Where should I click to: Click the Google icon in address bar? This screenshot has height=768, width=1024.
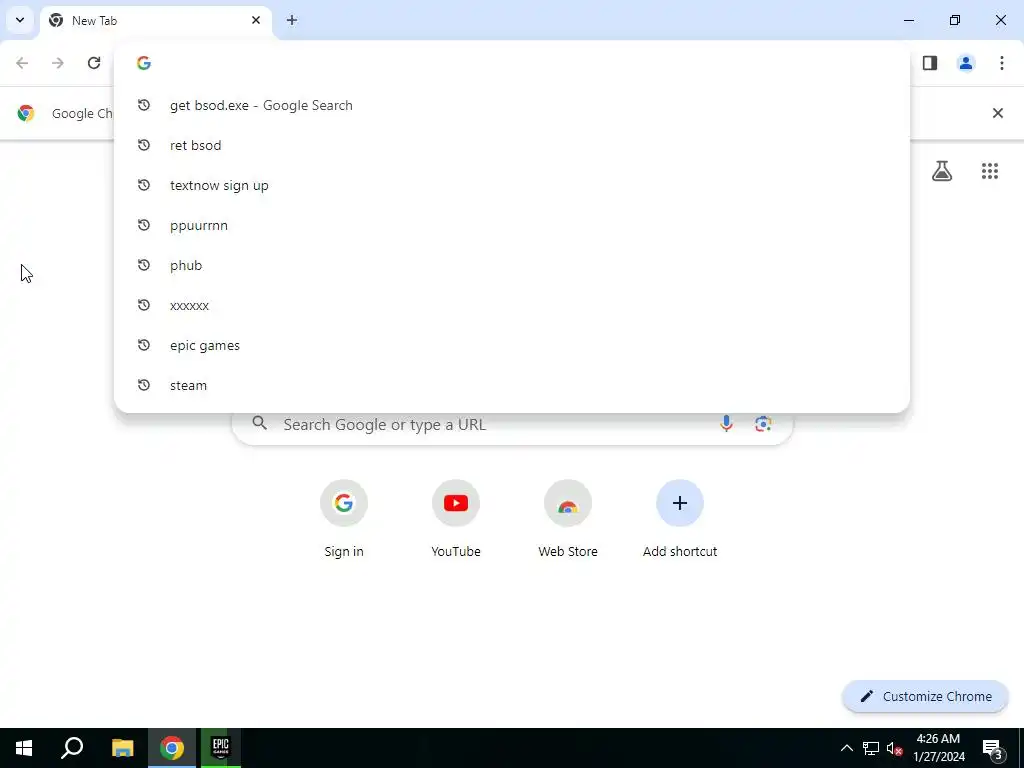pos(144,63)
